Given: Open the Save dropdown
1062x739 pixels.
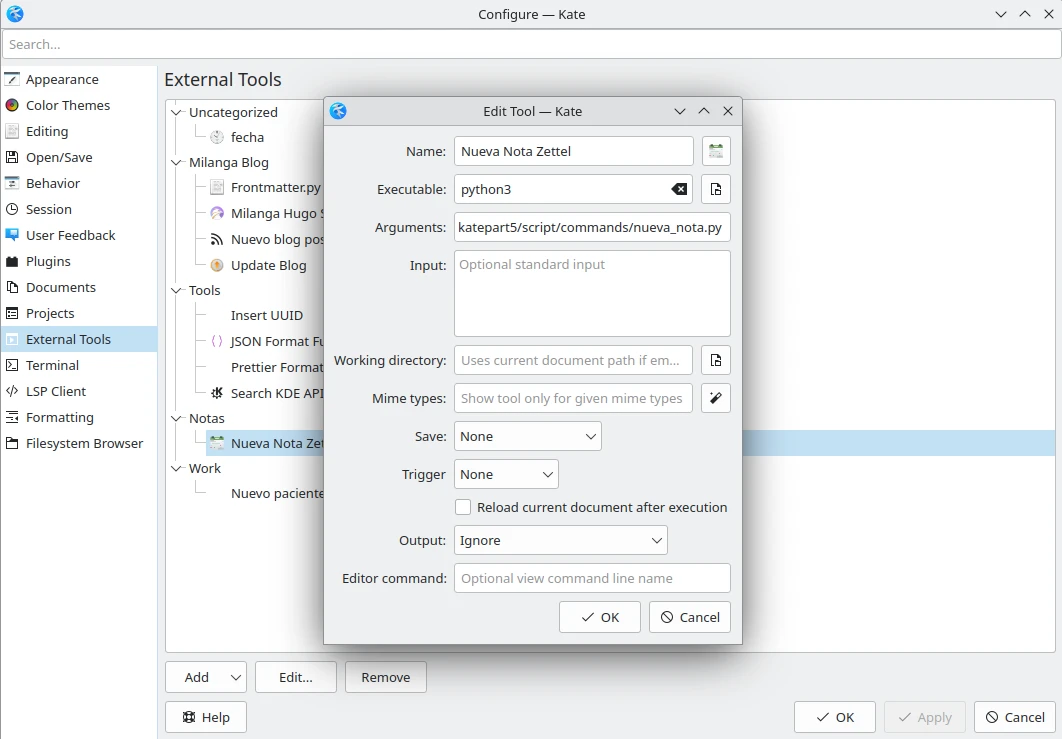Looking at the screenshot, I should point(528,436).
